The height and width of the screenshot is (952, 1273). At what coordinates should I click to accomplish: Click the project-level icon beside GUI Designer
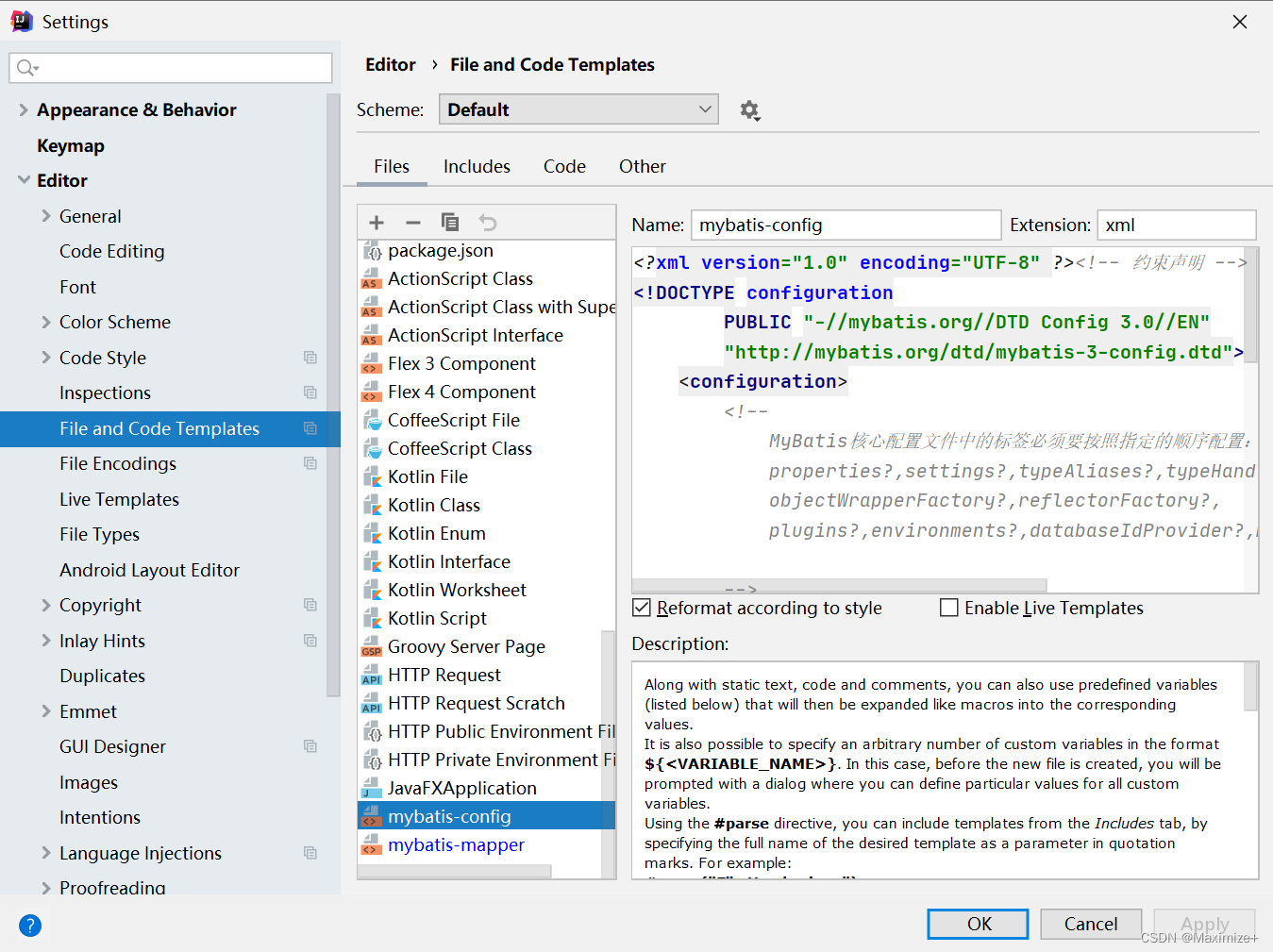(x=310, y=746)
